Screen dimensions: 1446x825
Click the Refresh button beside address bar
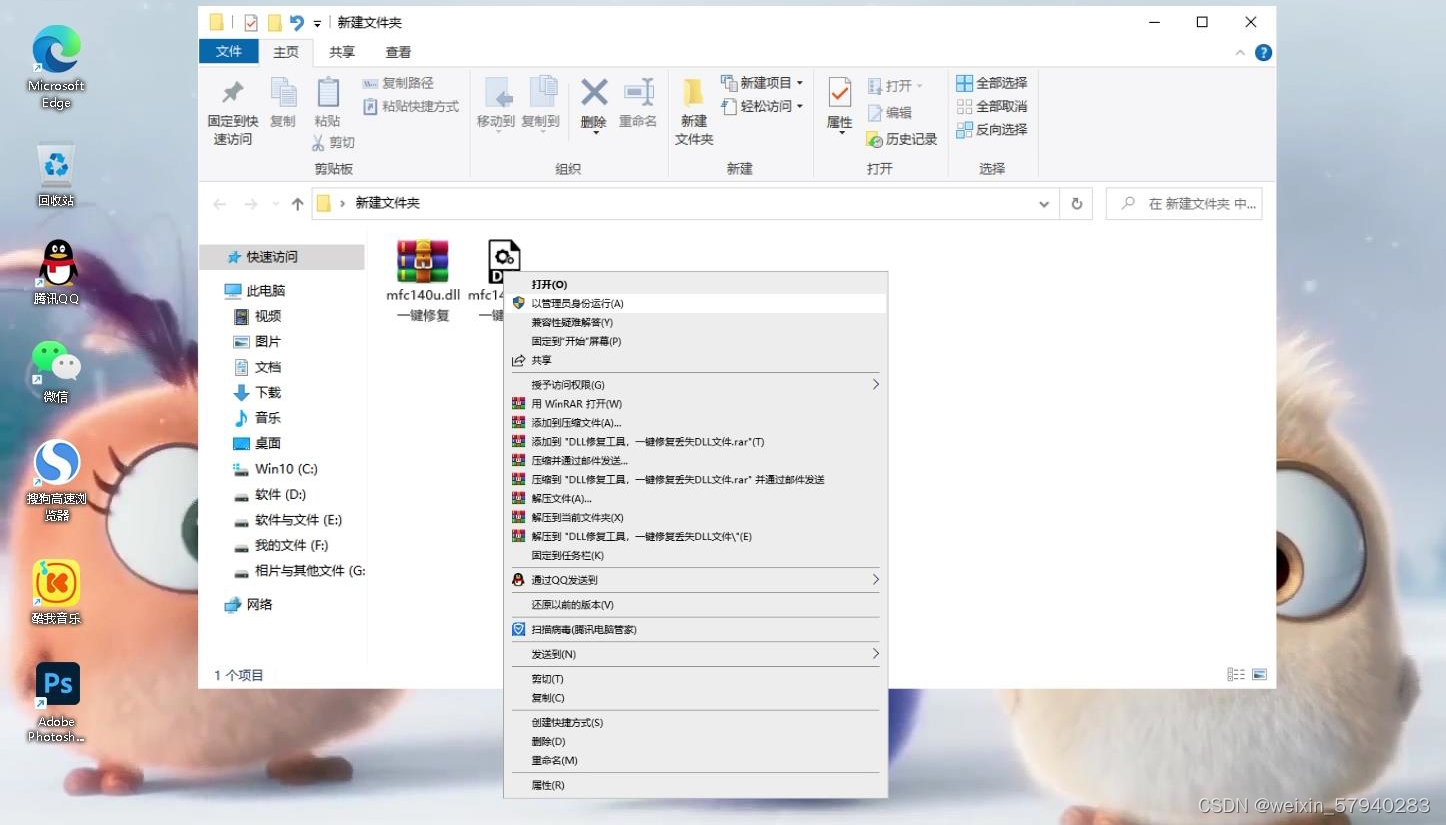[1077, 204]
